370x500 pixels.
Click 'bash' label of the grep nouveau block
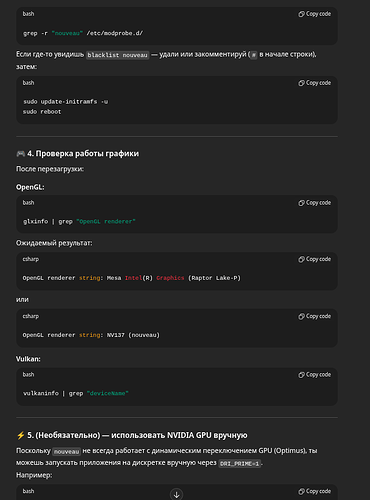tap(28, 14)
